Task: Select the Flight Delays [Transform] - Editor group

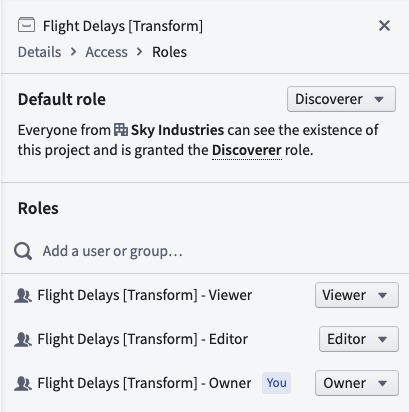Action: (143, 339)
